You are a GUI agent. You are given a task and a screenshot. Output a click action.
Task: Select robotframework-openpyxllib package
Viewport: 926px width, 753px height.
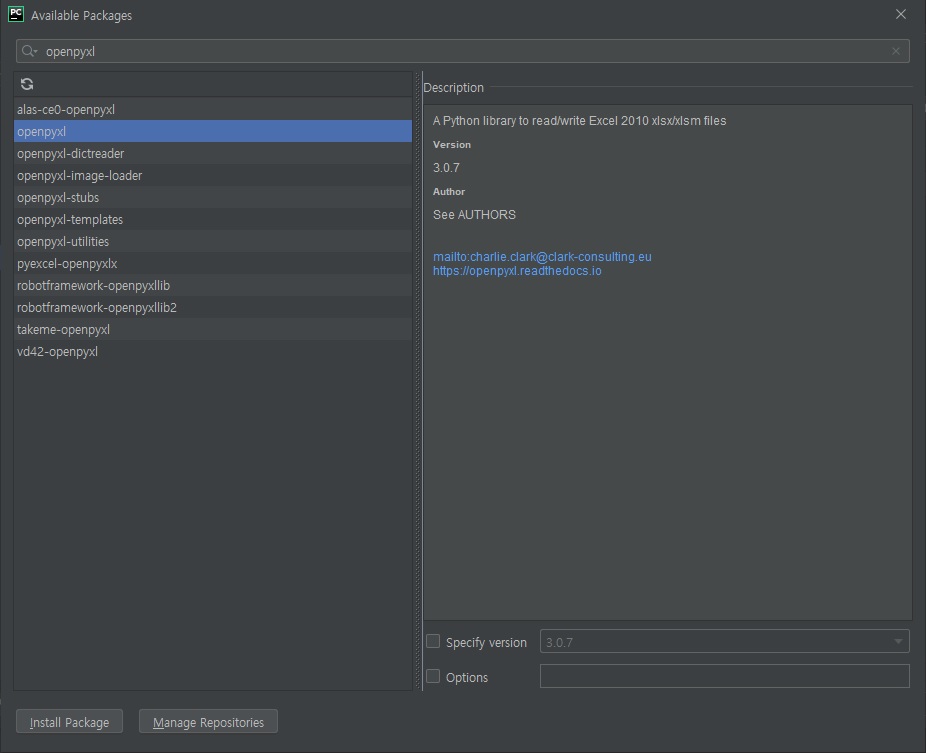pos(213,285)
